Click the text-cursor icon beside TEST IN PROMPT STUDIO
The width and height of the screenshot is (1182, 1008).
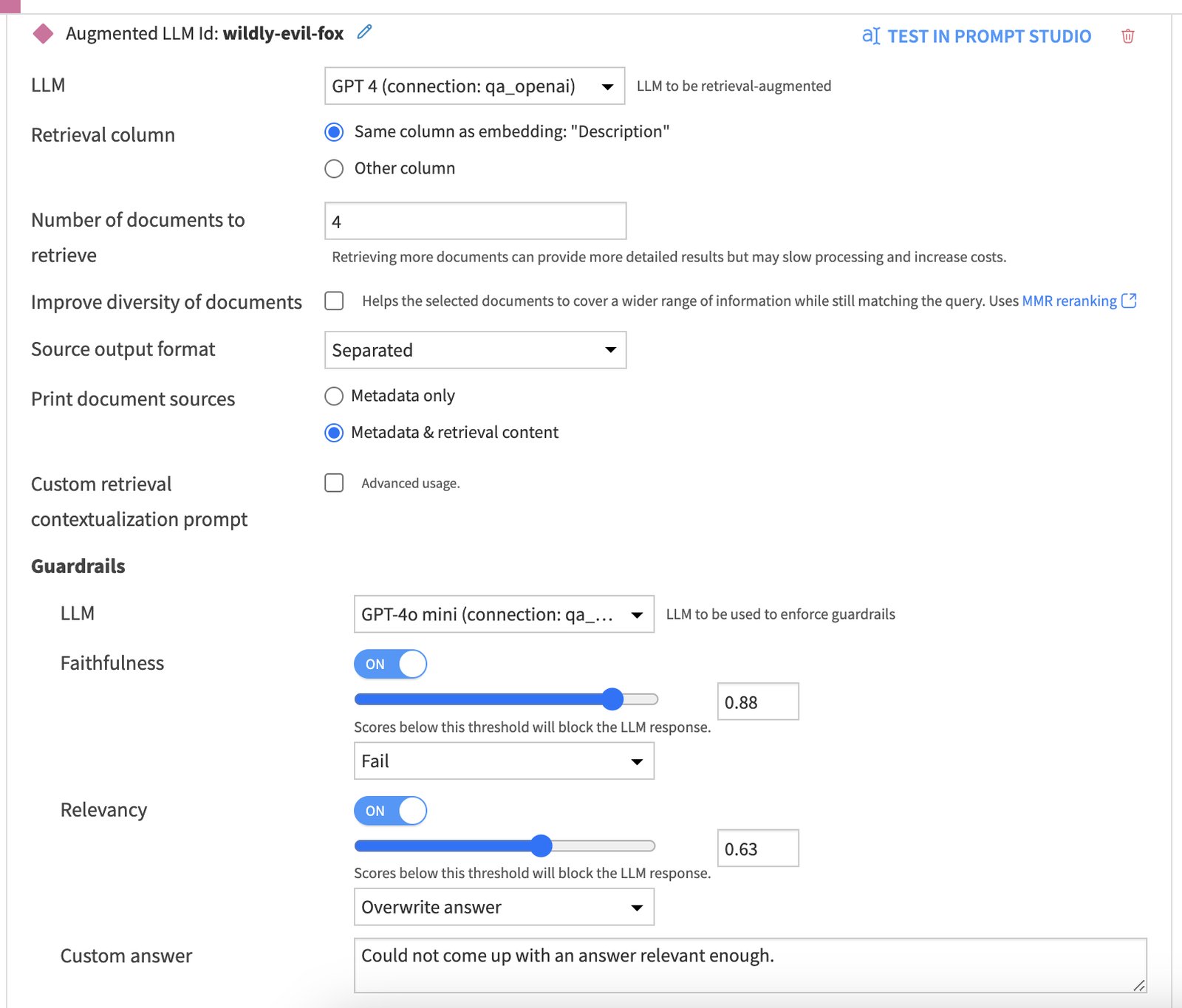coord(870,35)
